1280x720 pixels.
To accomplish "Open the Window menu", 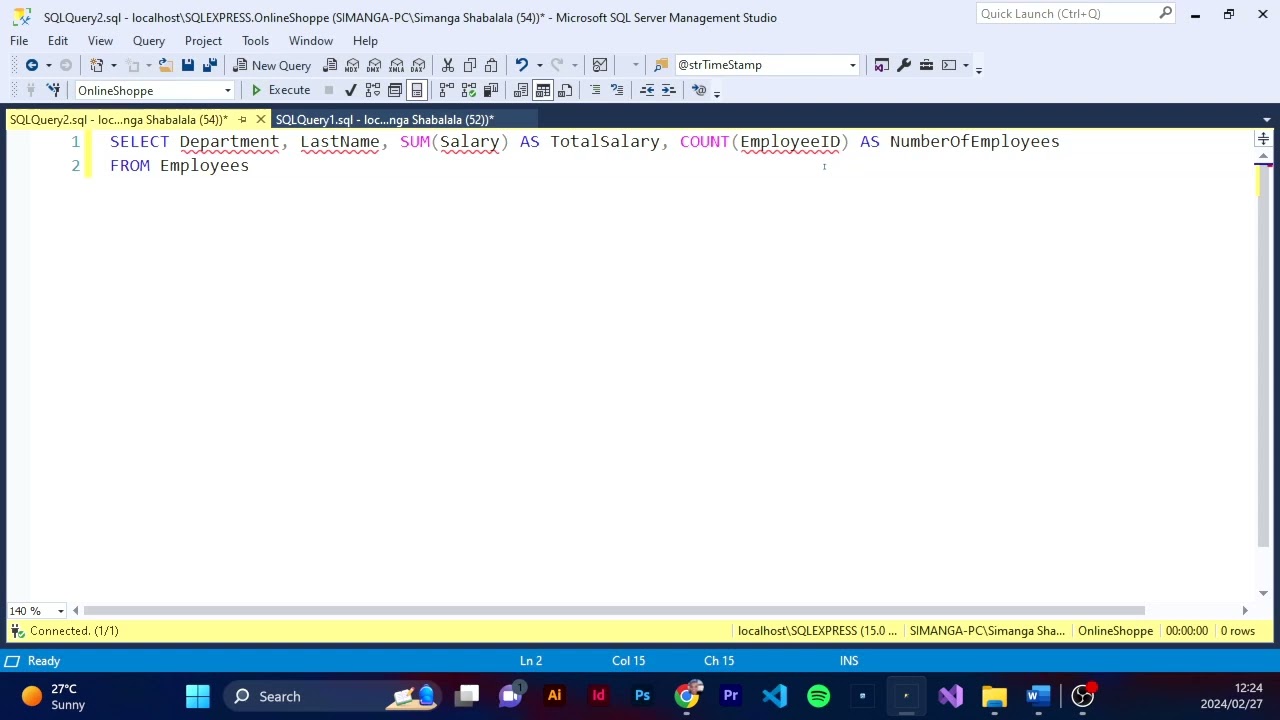I will pos(311,41).
